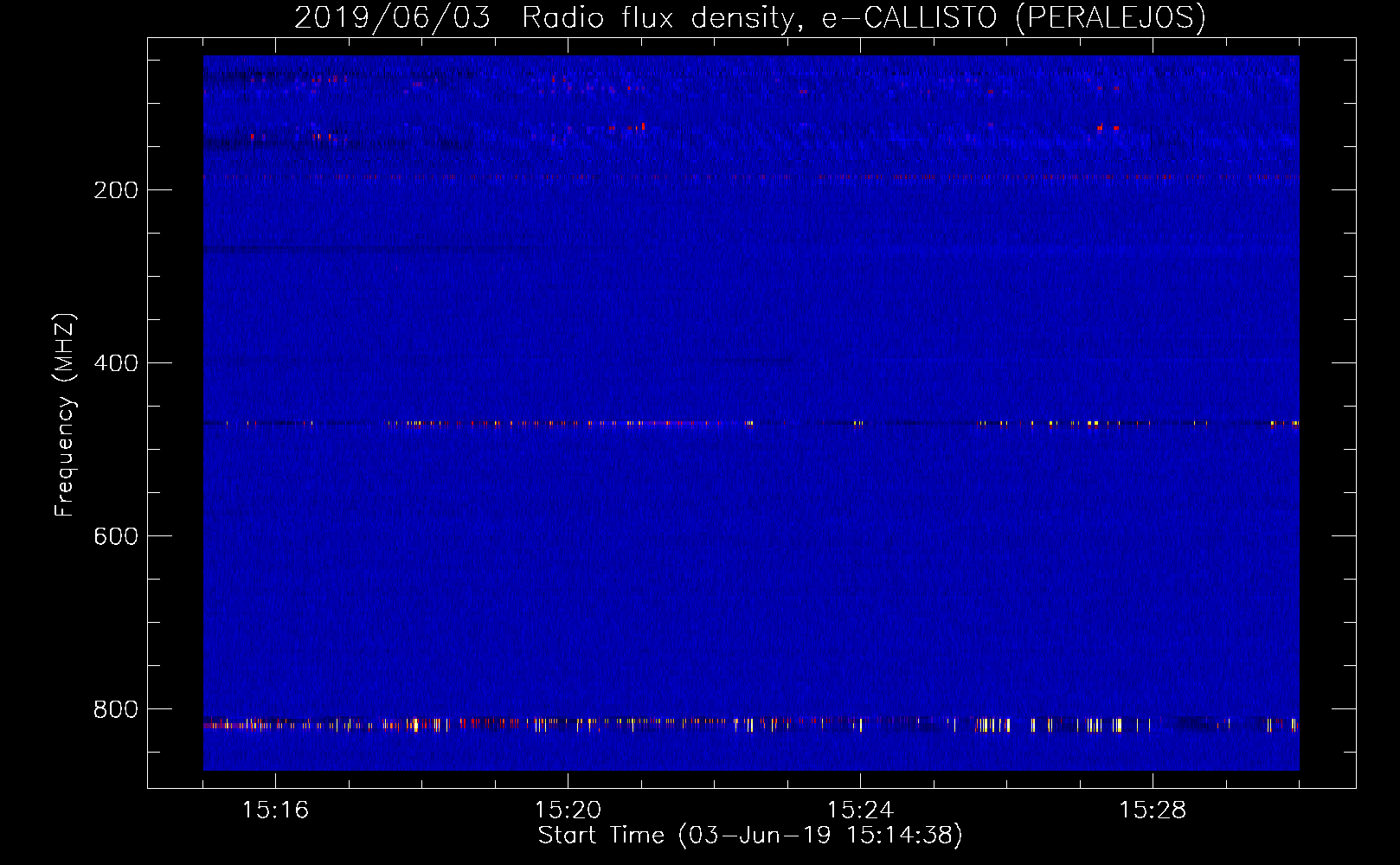Click the 400 frequency tick label
1400x865 pixels.
point(116,363)
